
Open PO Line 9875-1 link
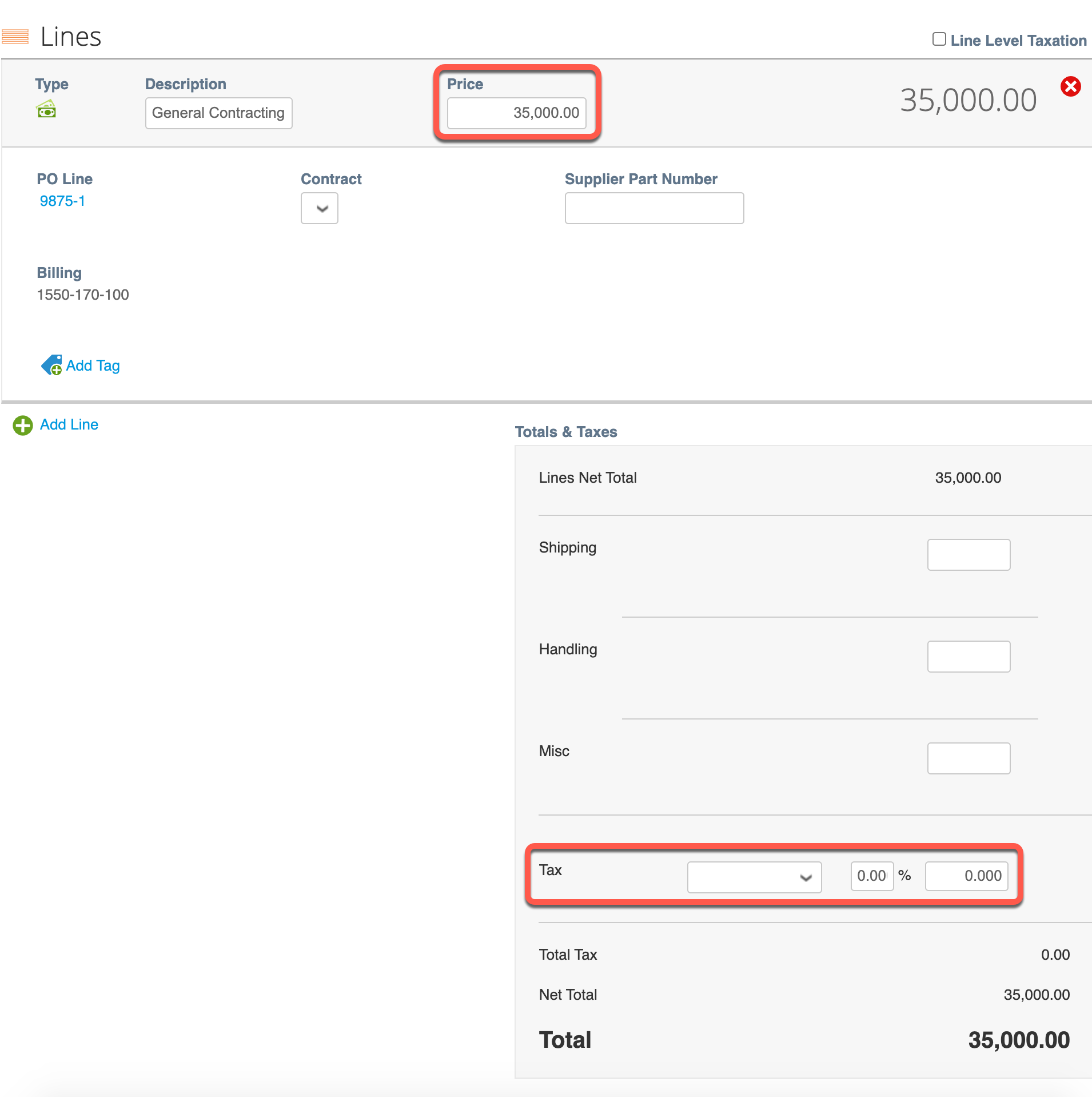tap(62, 201)
